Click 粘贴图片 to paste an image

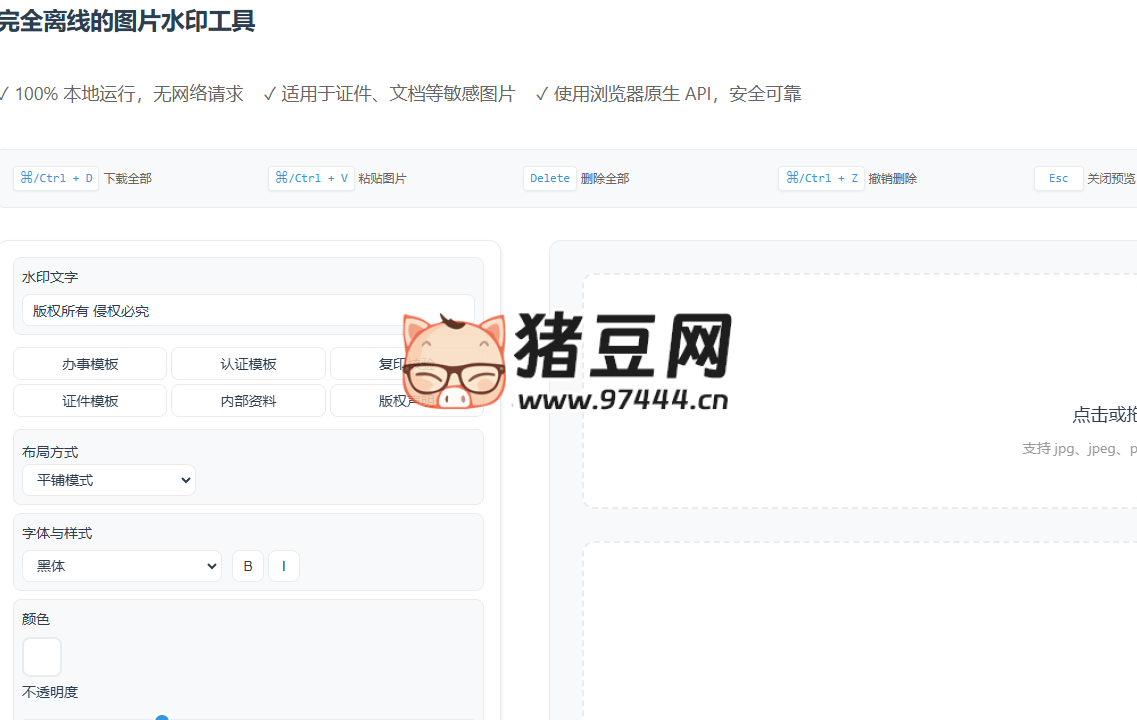click(381, 178)
